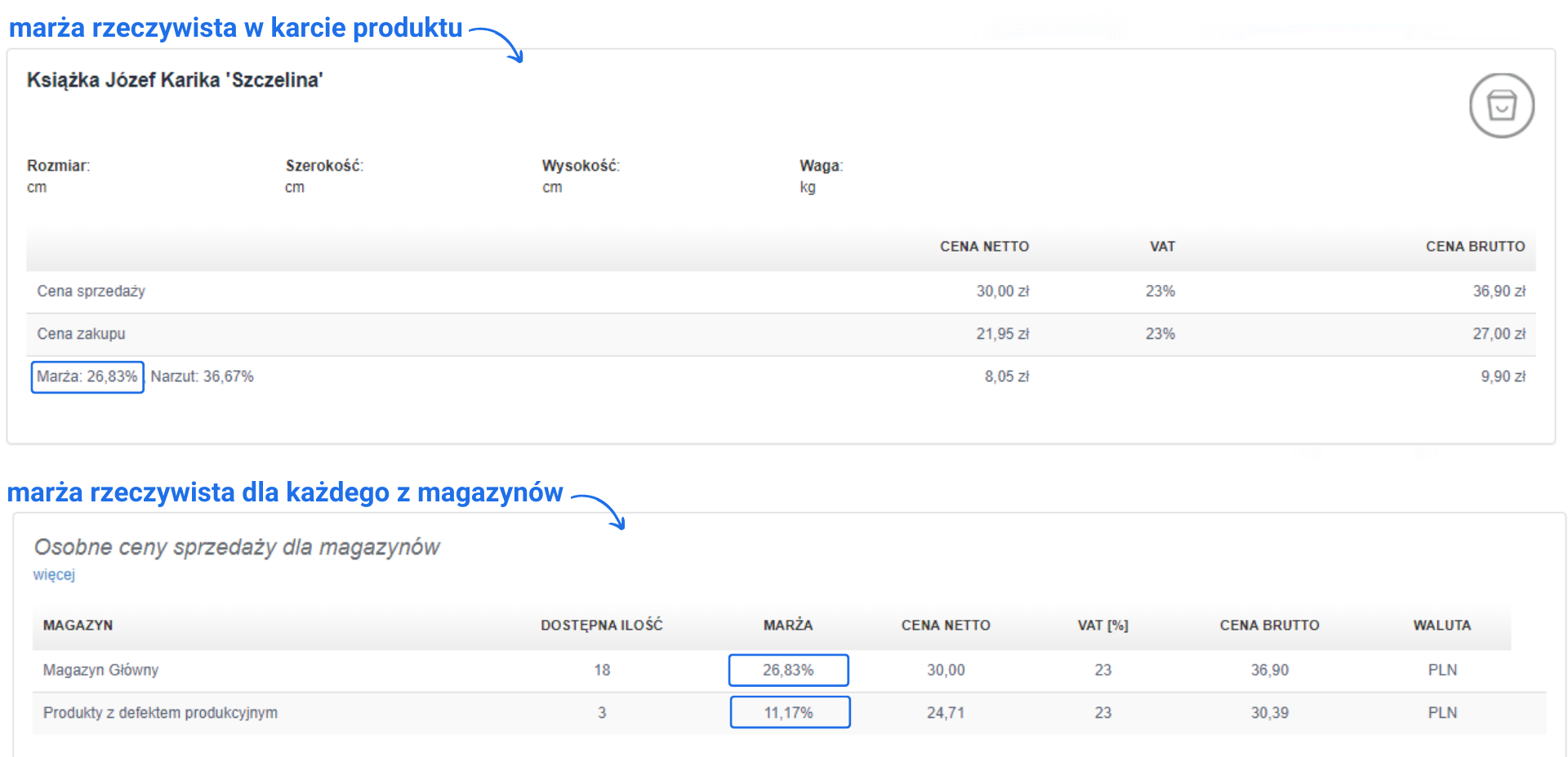Viewport: 1568px width, 757px height.
Task: Open the 'więcej' link
Action: 54,575
